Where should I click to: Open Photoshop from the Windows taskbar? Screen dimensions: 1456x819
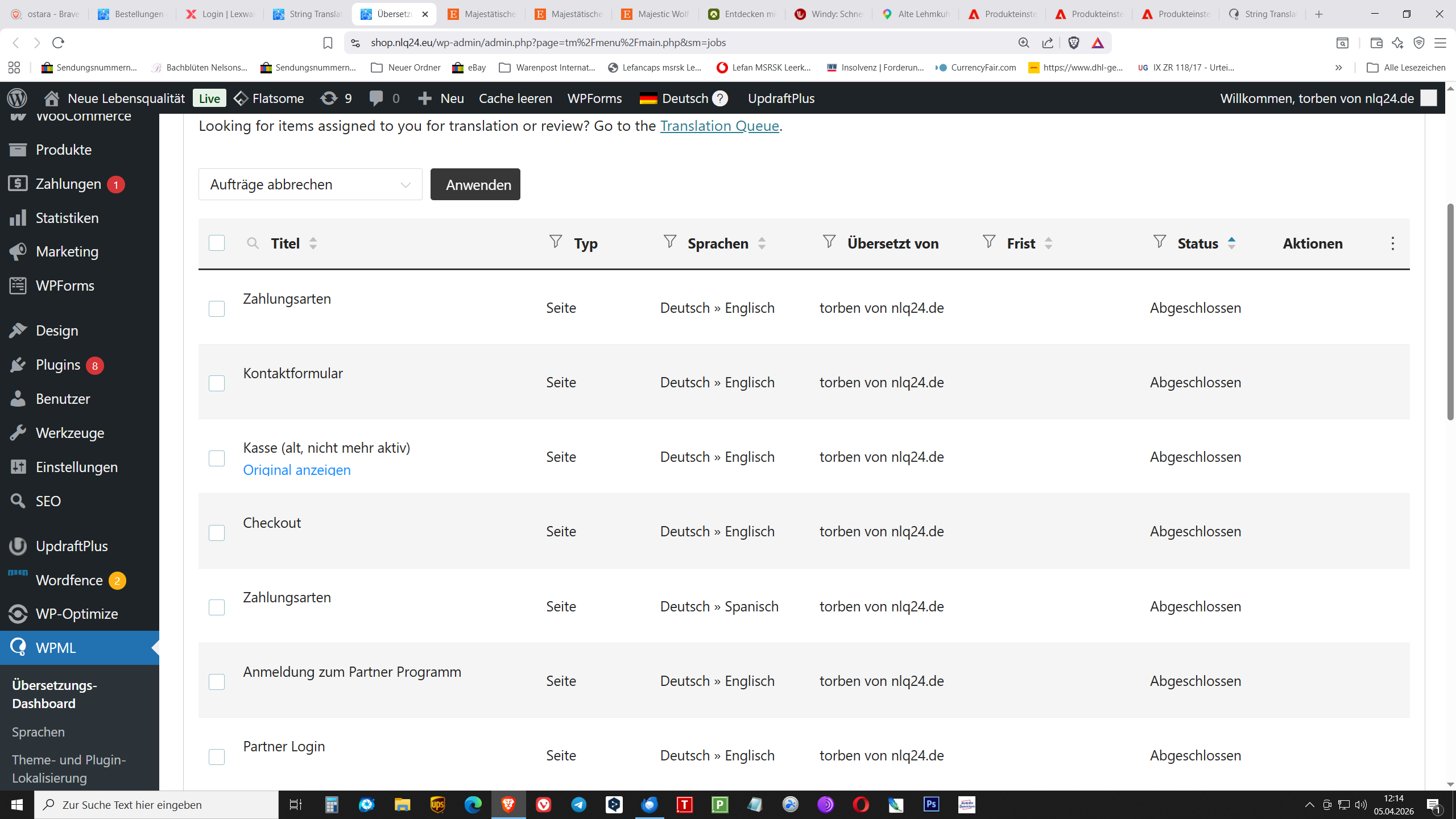tap(931, 804)
